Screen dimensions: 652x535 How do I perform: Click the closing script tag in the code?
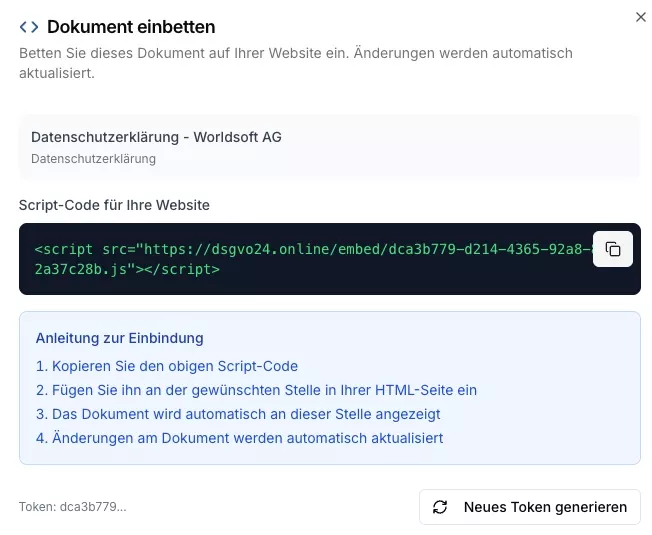[x=184, y=269]
